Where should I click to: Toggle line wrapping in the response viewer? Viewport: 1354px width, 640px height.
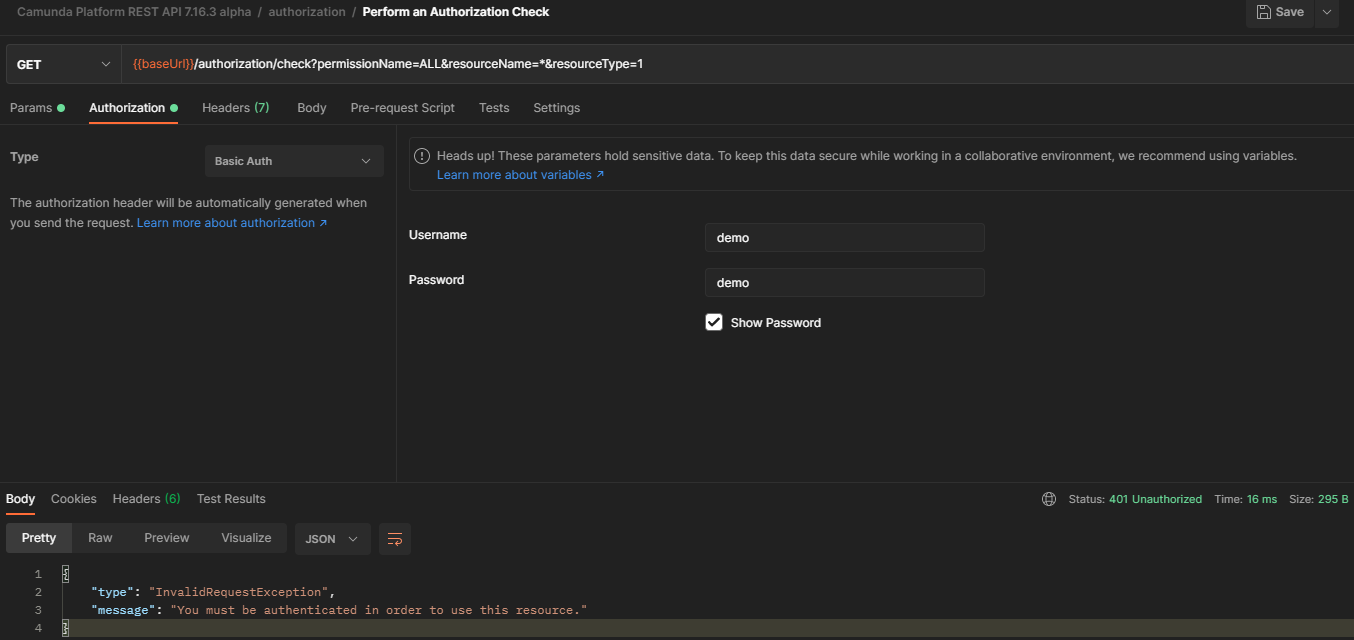tap(394, 539)
